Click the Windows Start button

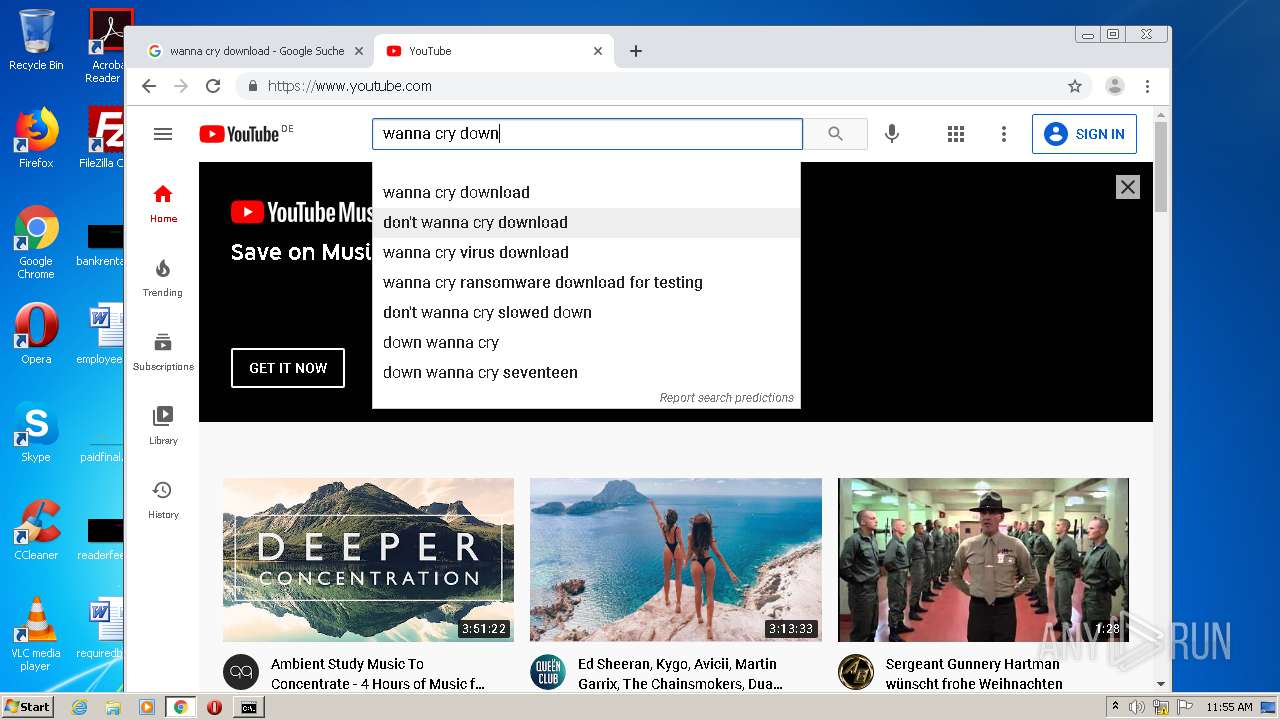click(x=28, y=707)
